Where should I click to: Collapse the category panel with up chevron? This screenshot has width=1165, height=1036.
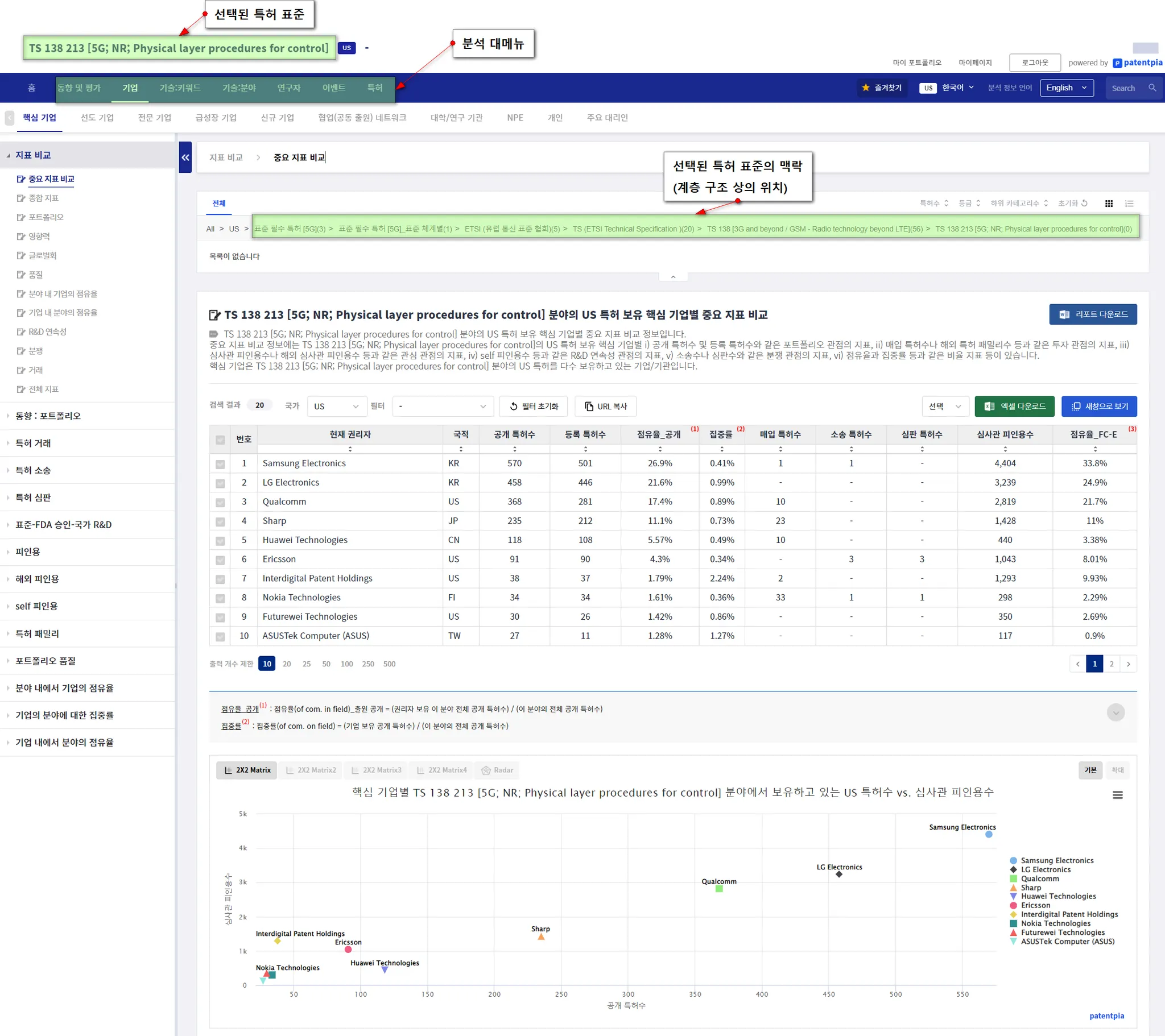[673, 277]
